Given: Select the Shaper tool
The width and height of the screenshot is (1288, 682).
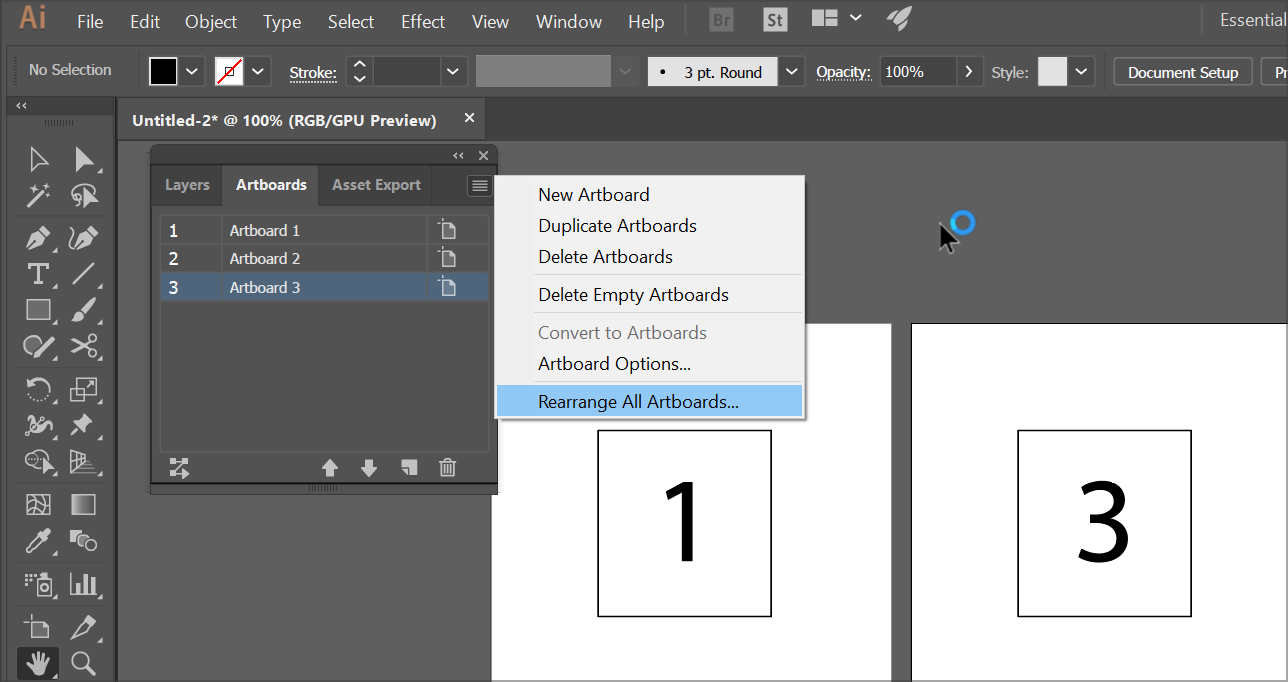Looking at the screenshot, I should pyautogui.click(x=38, y=346).
